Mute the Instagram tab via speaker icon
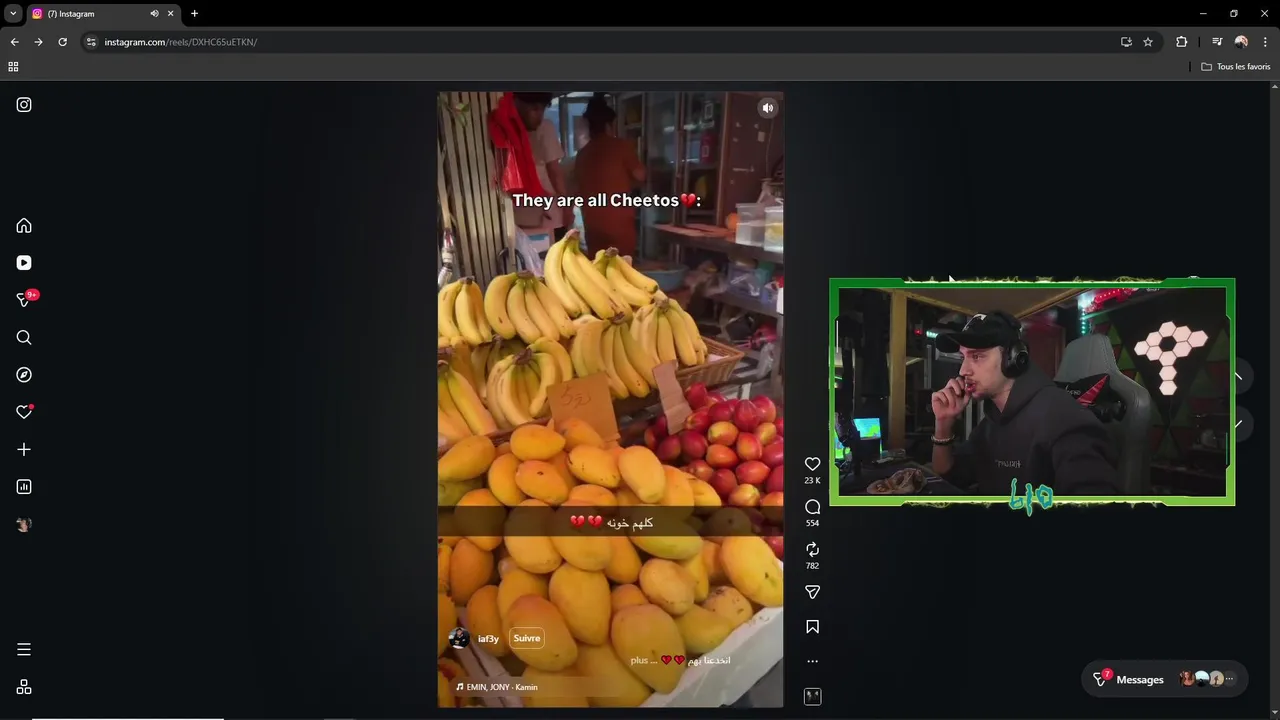The image size is (1280, 720). 154,14
